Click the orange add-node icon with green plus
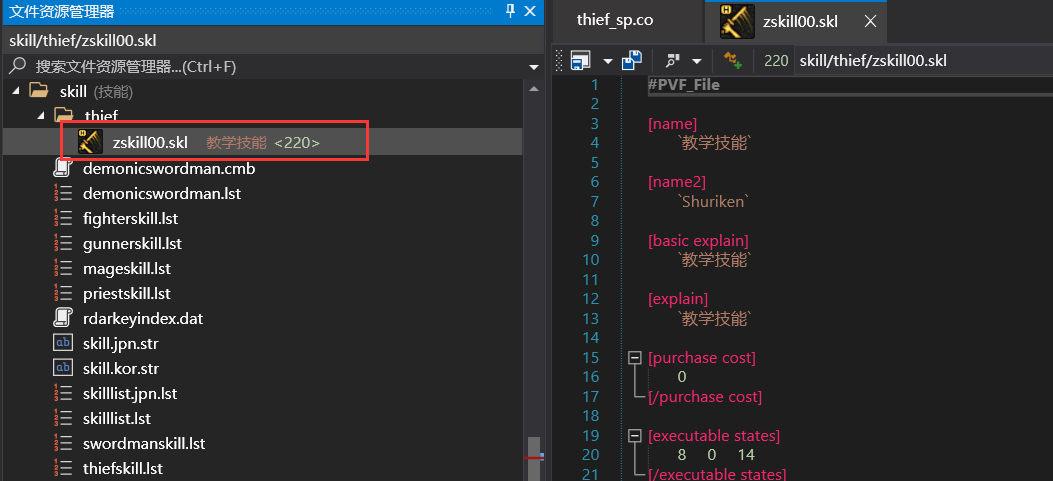The height and width of the screenshot is (481, 1053). pos(733,60)
